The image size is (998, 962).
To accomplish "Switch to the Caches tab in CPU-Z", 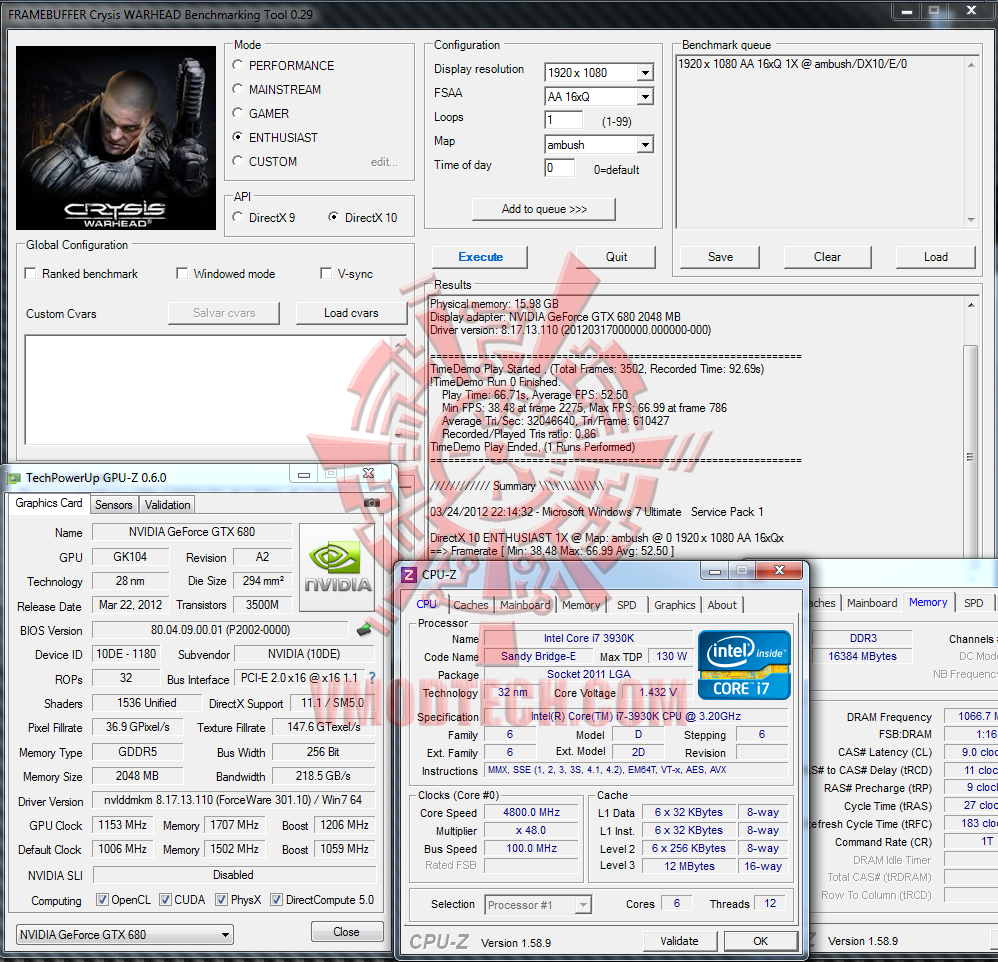I will 471,605.
